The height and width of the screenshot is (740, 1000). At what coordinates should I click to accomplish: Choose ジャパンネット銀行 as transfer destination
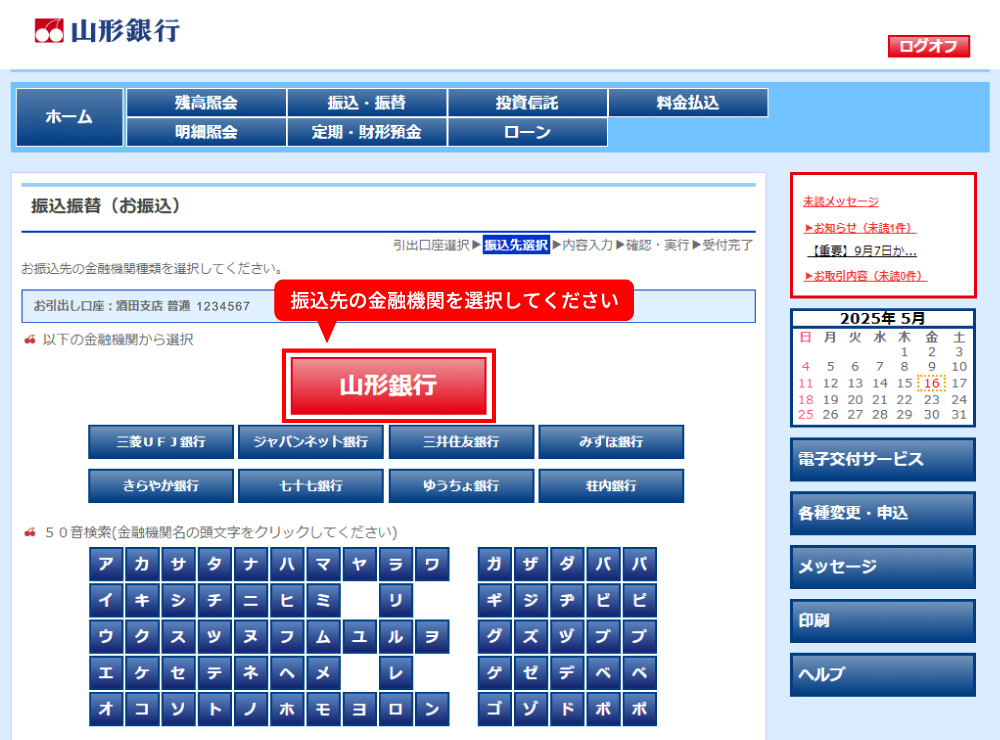311,442
